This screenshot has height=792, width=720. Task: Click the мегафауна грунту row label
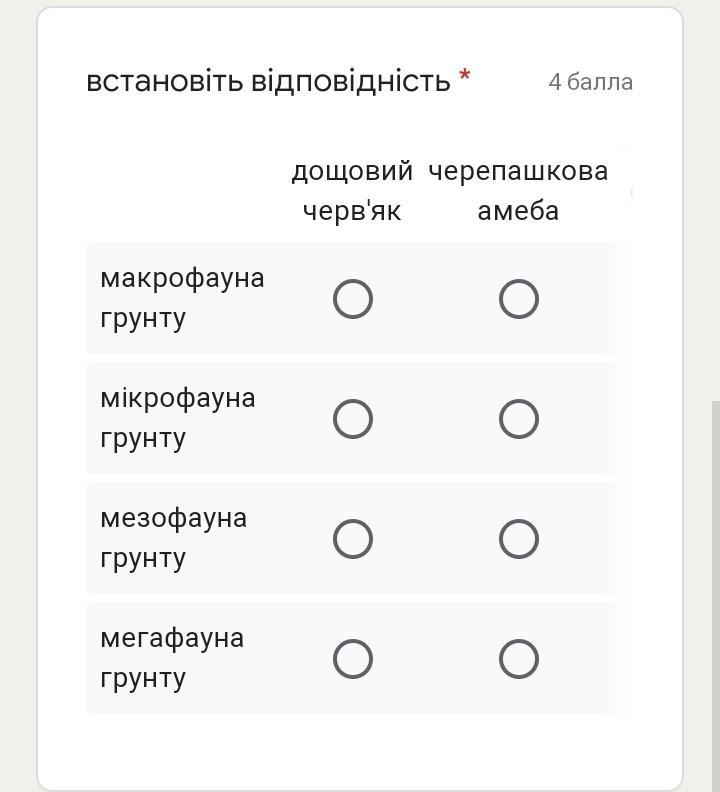tap(172, 657)
